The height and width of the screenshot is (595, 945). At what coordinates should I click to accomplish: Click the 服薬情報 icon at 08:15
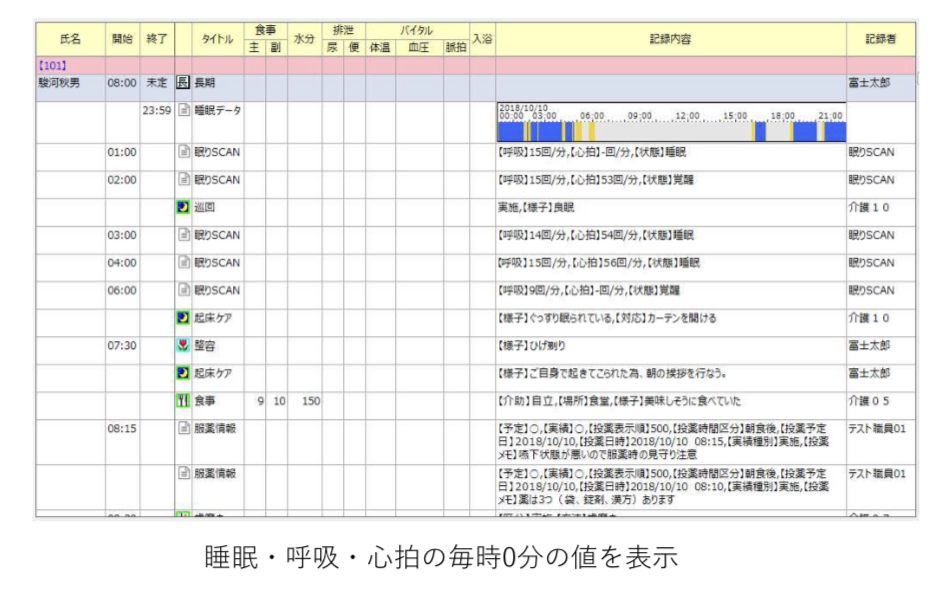[x=183, y=429]
